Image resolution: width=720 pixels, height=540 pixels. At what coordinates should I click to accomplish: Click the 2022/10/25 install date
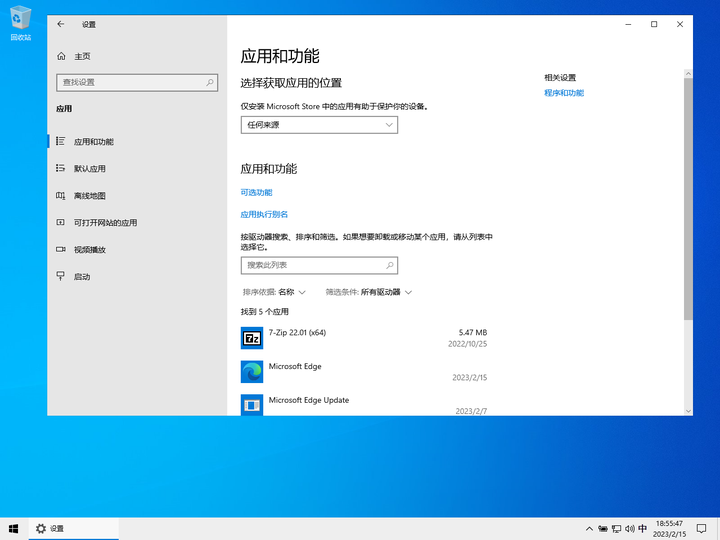coord(467,344)
